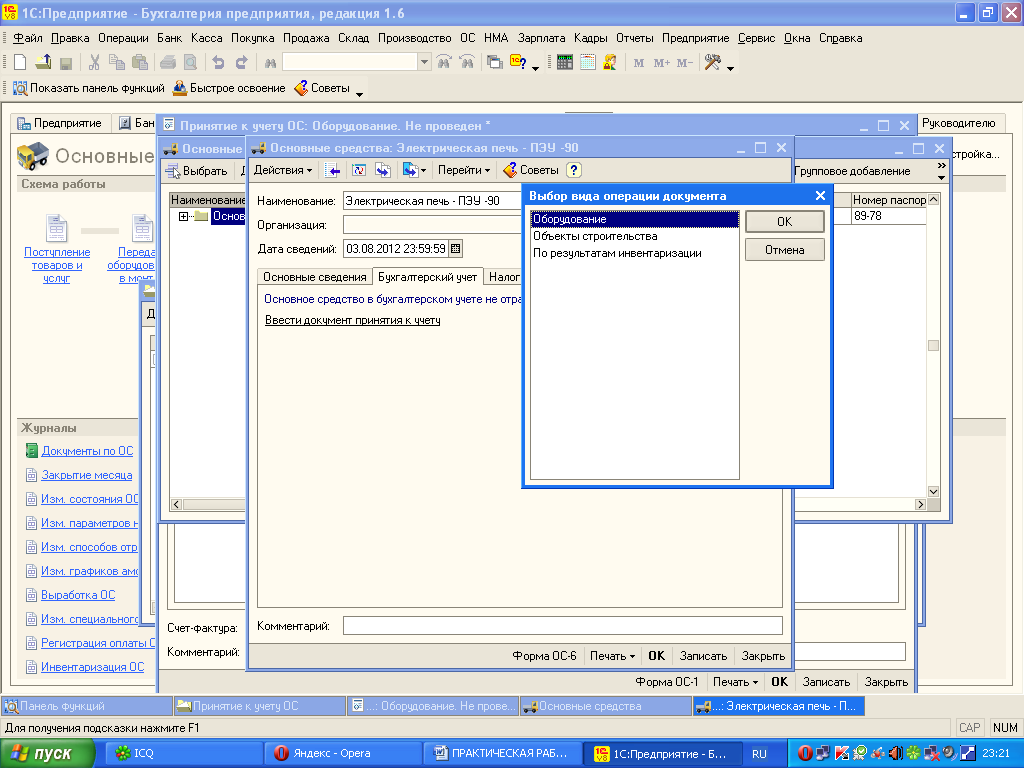Open the Предприятие panel tab
Screen dimensions: 1024x768
click(x=59, y=123)
